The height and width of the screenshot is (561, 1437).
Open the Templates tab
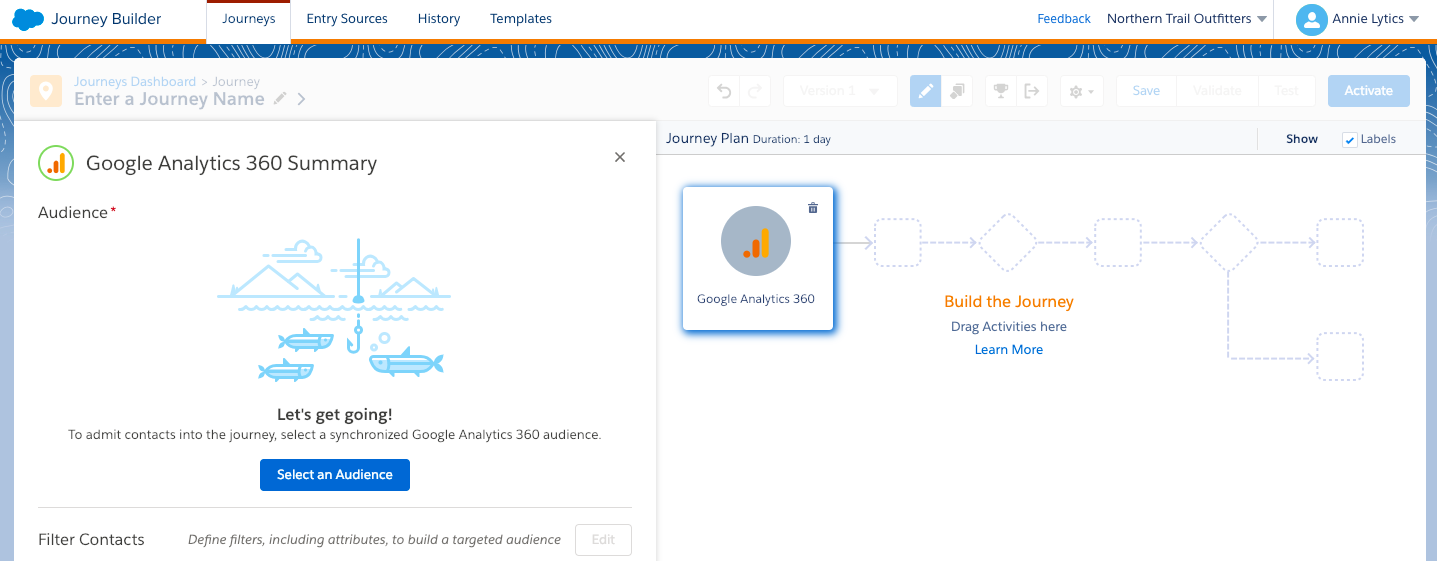tap(521, 19)
